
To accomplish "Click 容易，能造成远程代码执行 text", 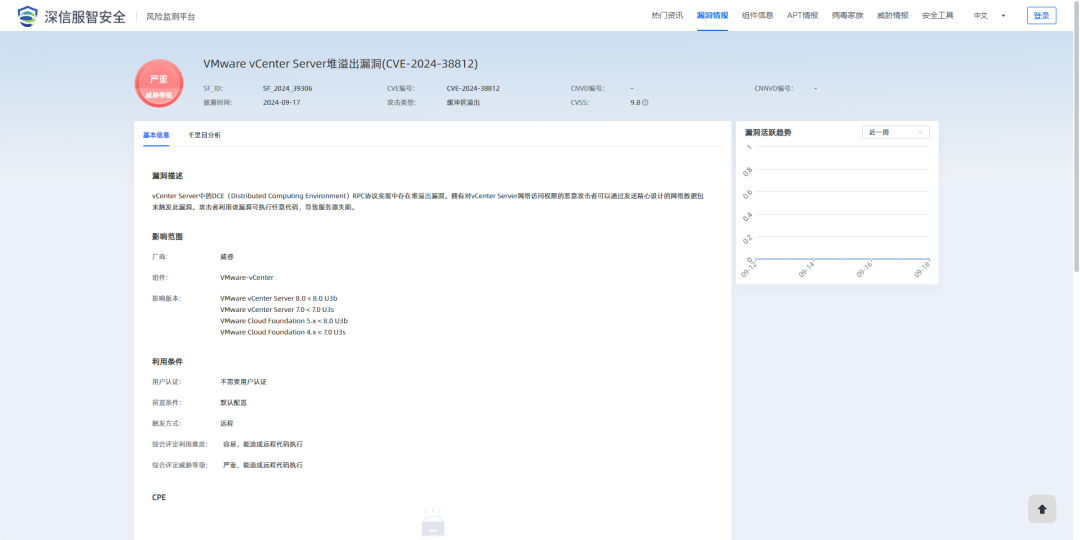I will tap(262, 444).
